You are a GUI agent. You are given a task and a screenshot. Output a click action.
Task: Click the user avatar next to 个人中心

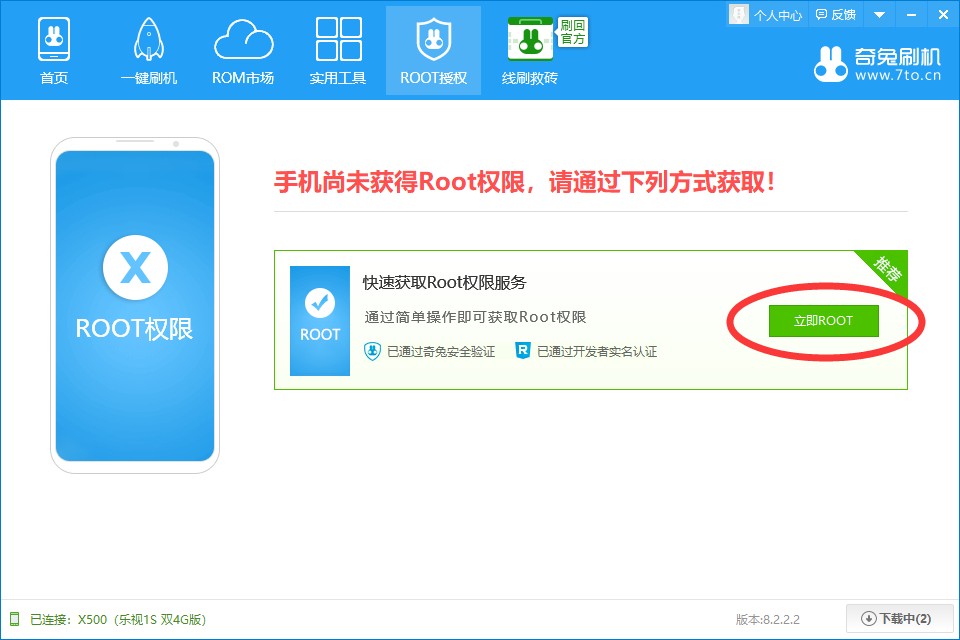[738, 15]
